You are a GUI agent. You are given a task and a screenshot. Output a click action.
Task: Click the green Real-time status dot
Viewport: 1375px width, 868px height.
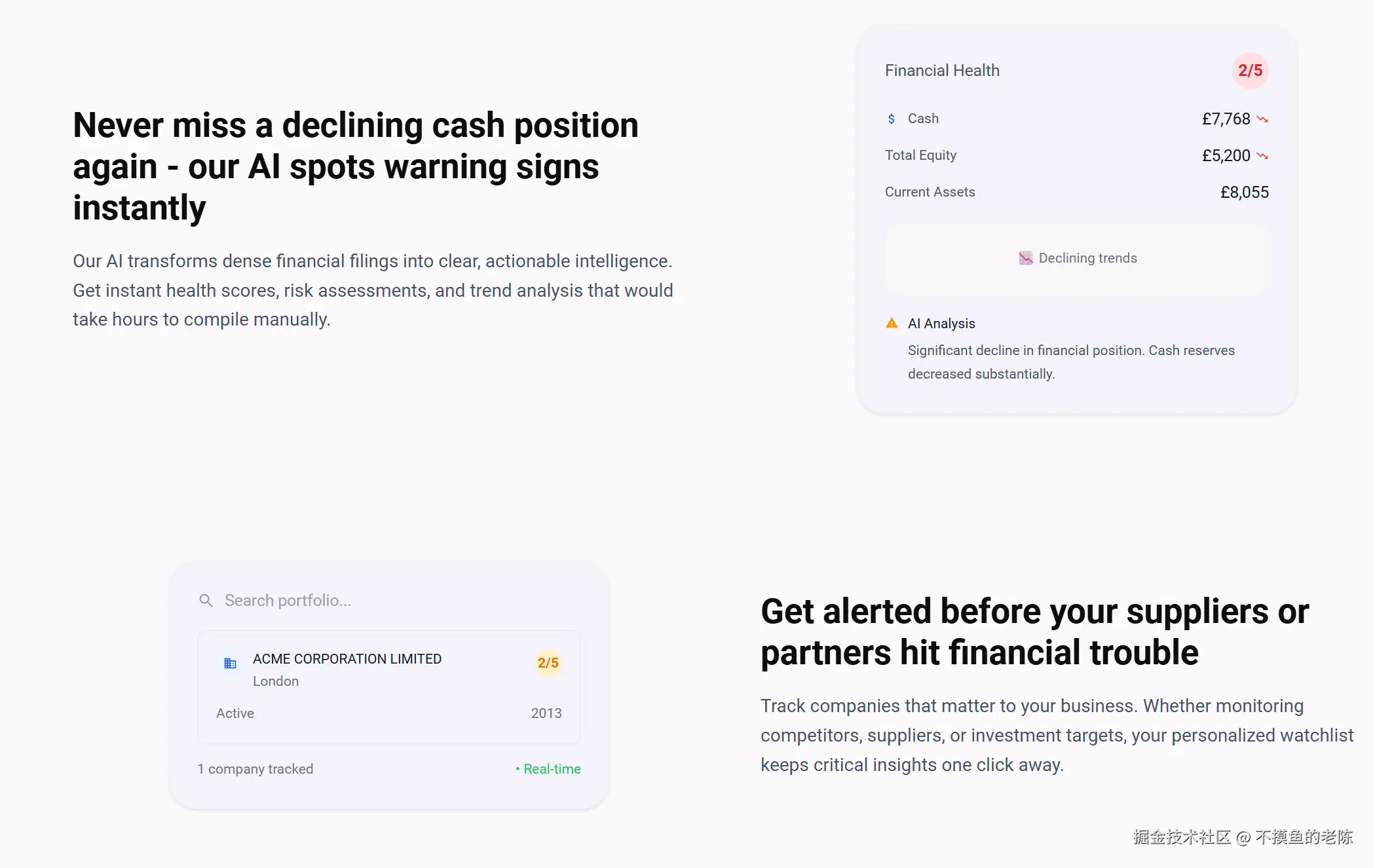(518, 769)
